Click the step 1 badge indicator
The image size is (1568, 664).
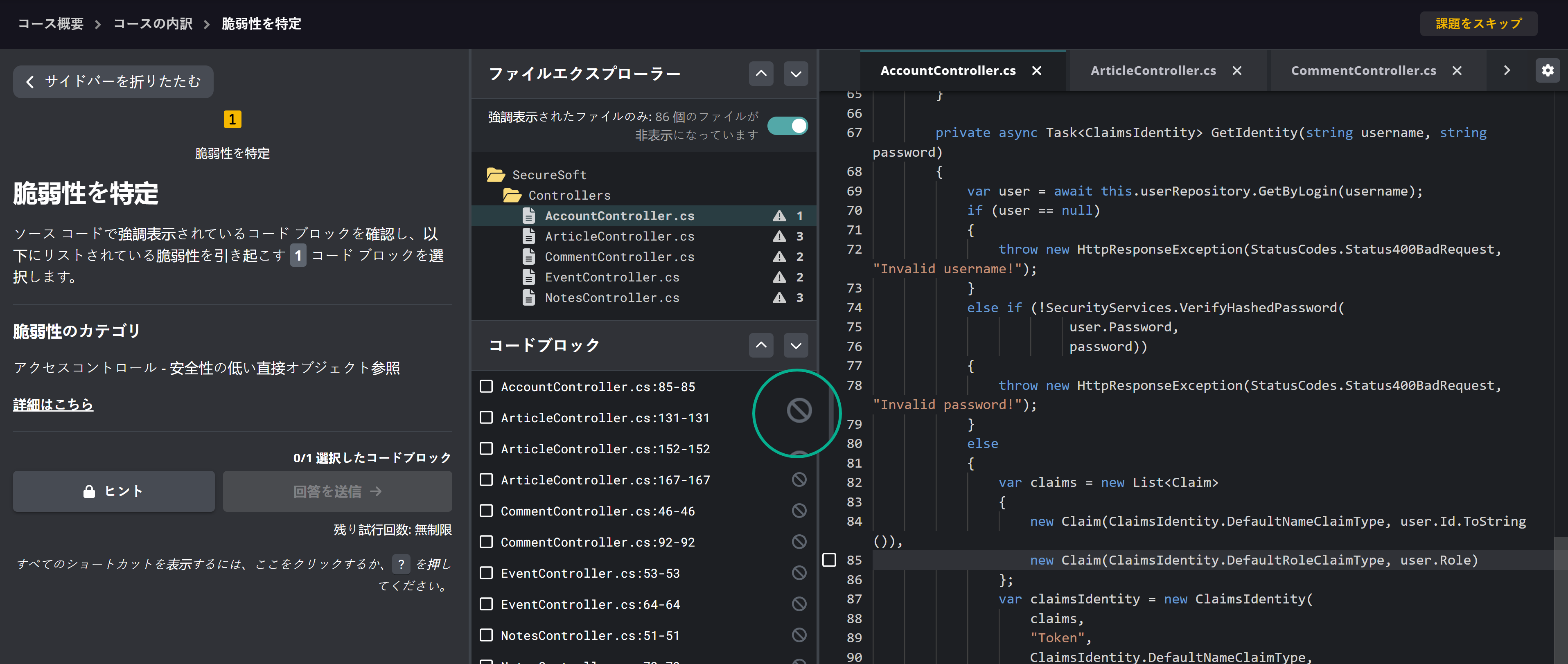[x=232, y=119]
